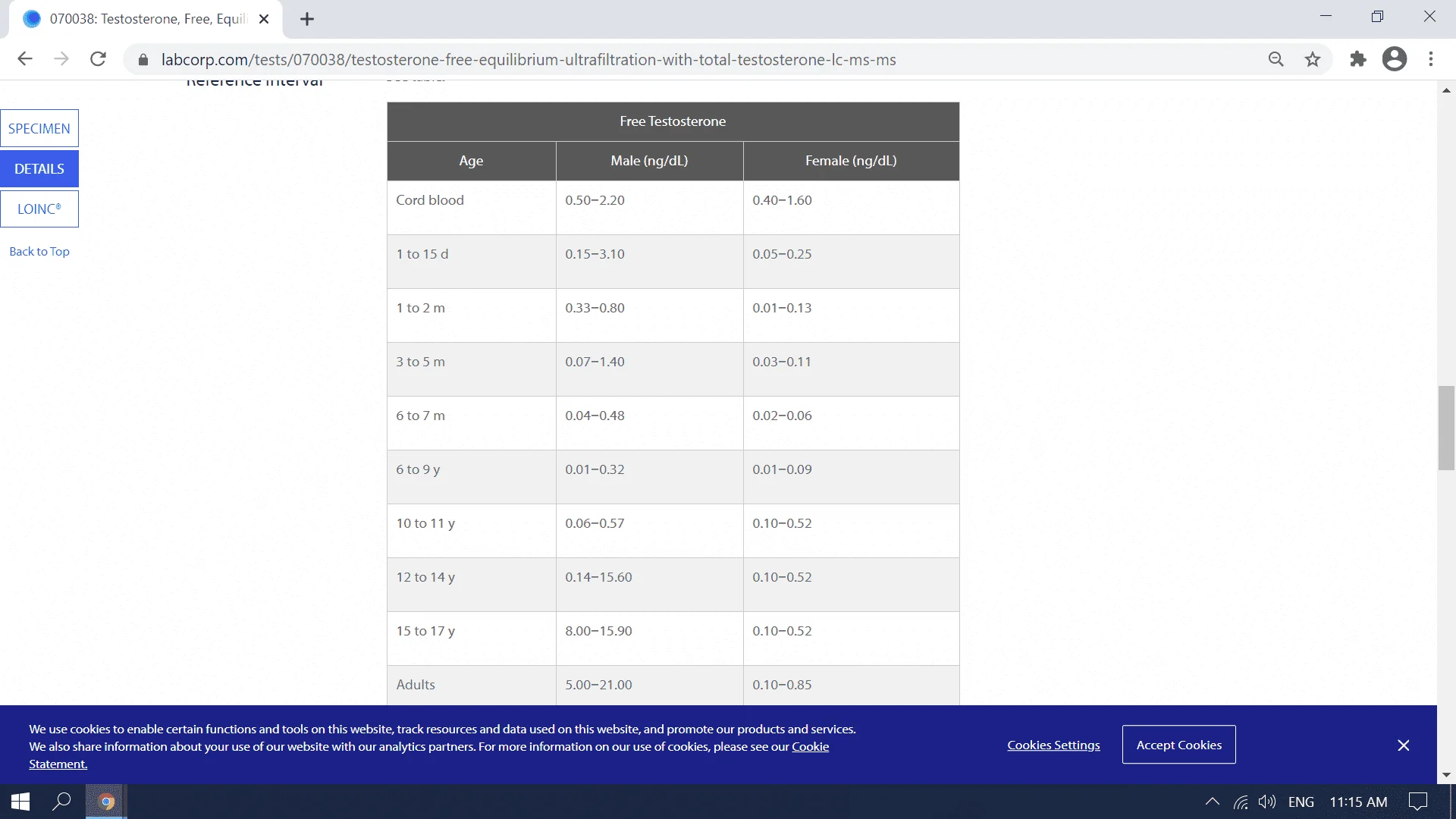Click the vertical page scrollbar thumb
1456x819 pixels.
click(1446, 428)
